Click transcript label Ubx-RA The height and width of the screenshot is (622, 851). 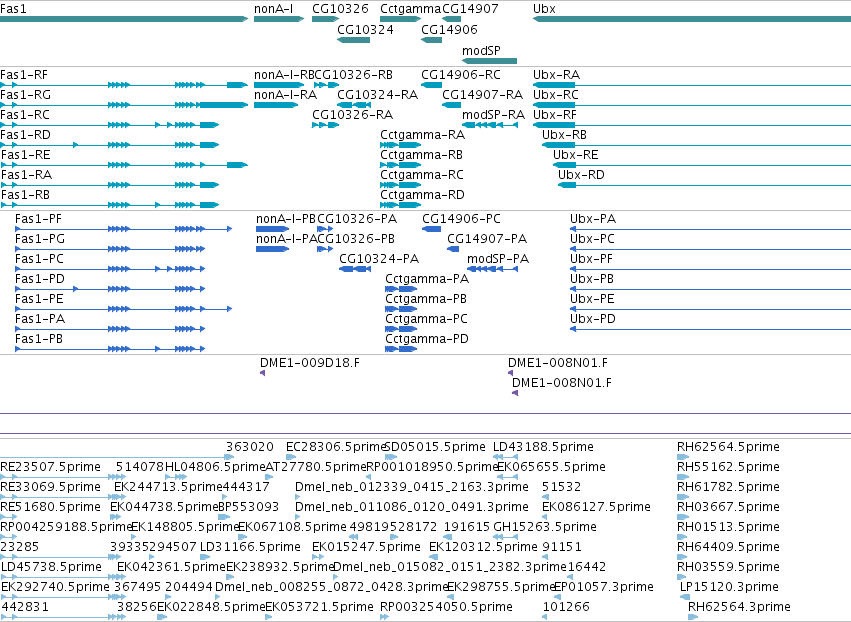(556, 74)
